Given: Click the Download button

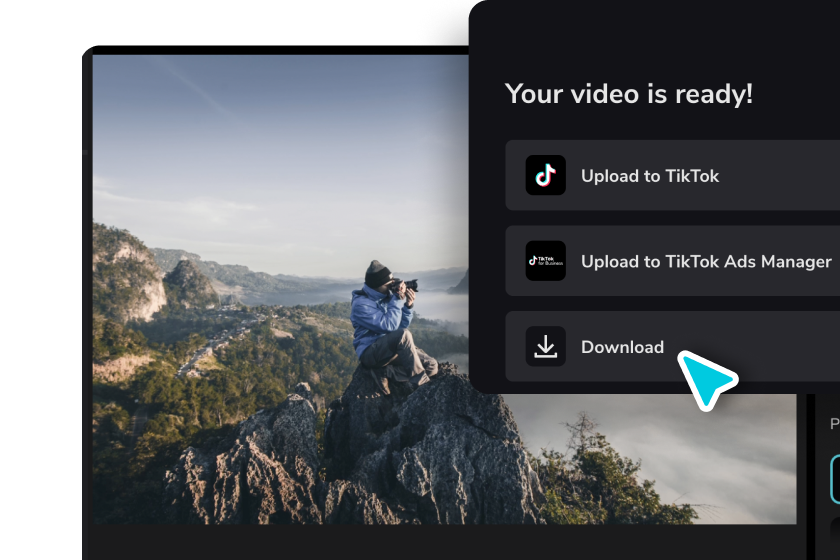Looking at the screenshot, I should pyautogui.click(x=672, y=346).
